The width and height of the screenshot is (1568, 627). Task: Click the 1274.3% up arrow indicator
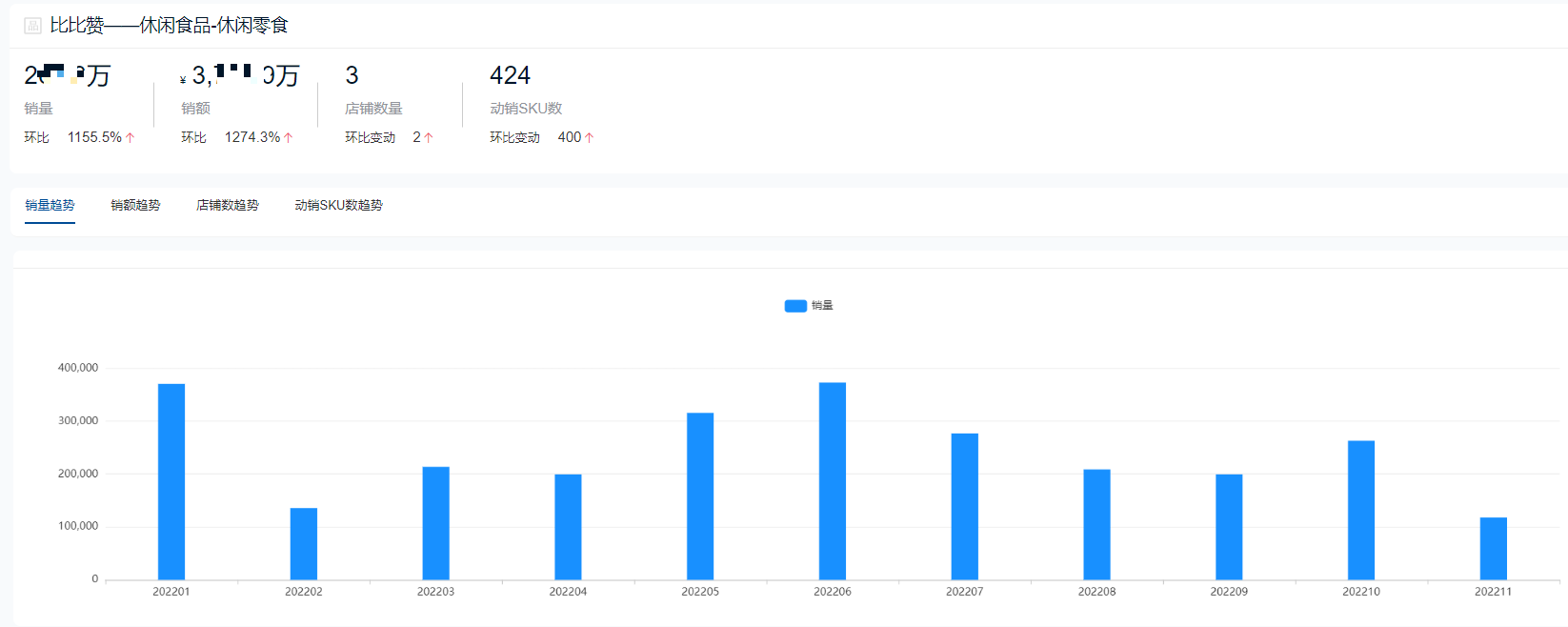(289, 138)
